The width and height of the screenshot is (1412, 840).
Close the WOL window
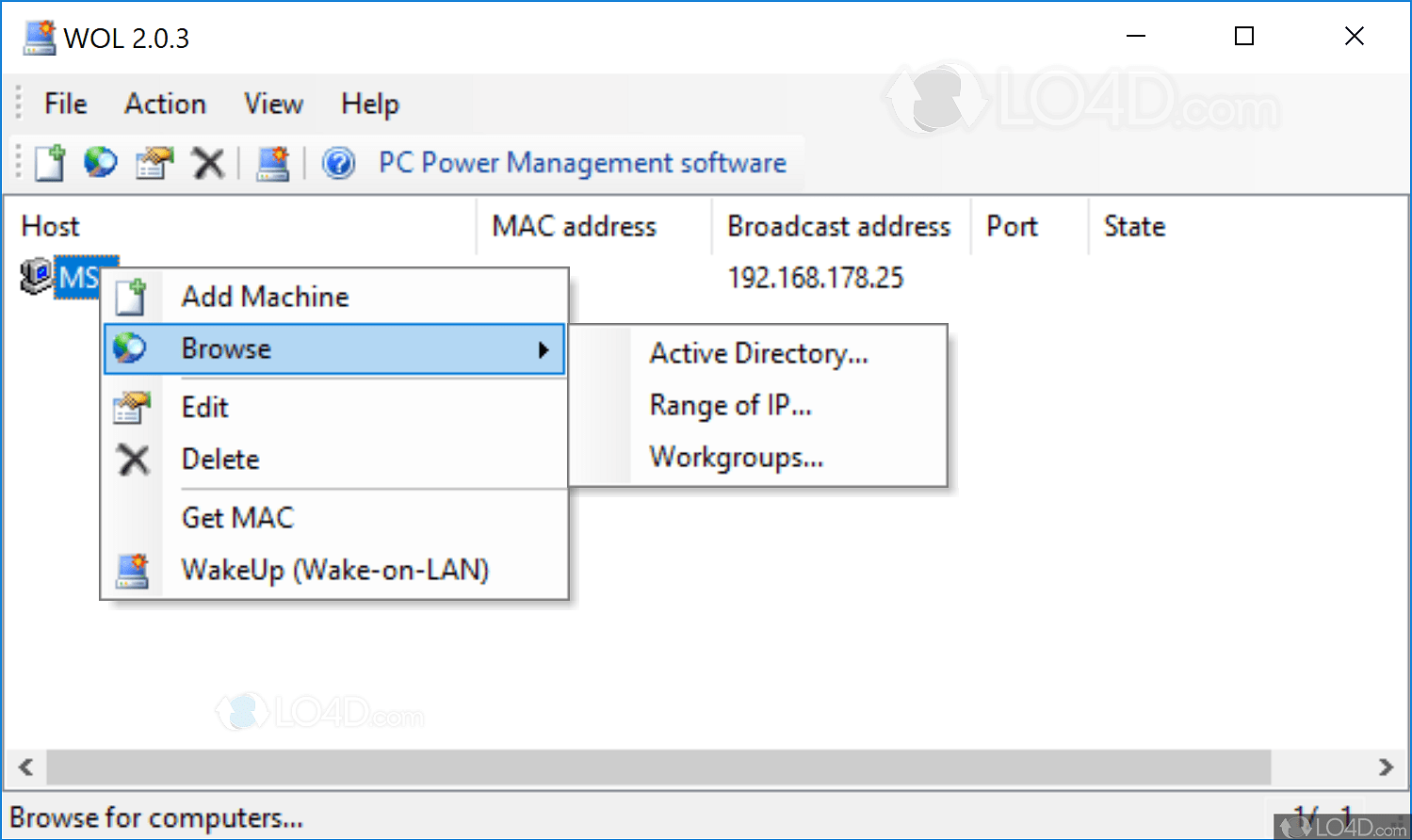point(1354,37)
